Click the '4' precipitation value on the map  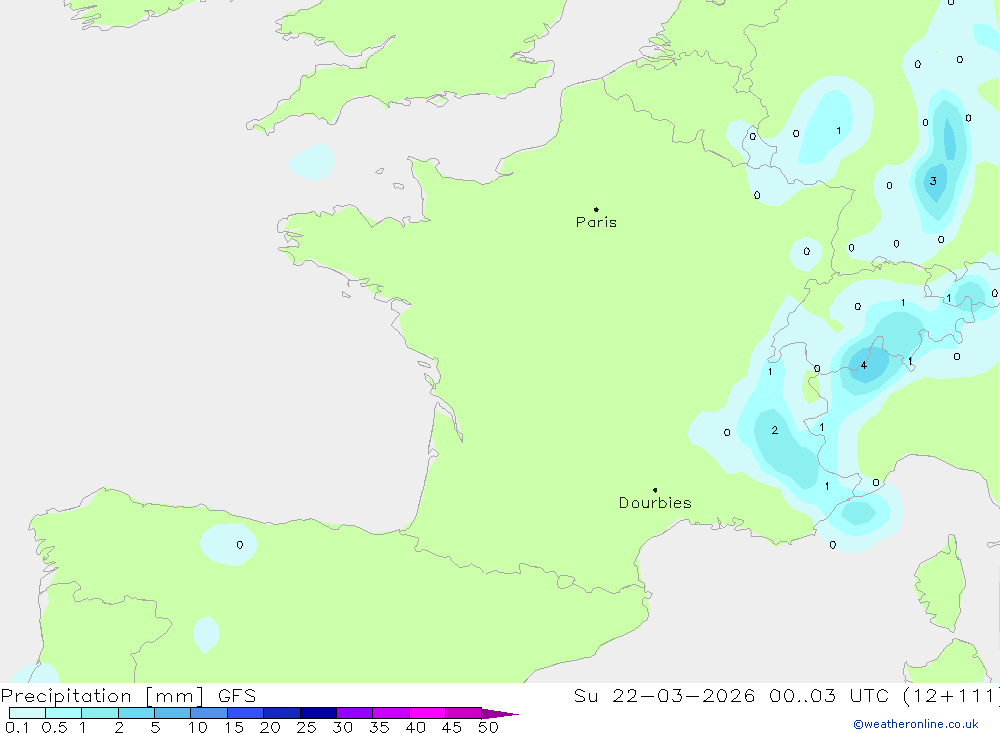(864, 366)
